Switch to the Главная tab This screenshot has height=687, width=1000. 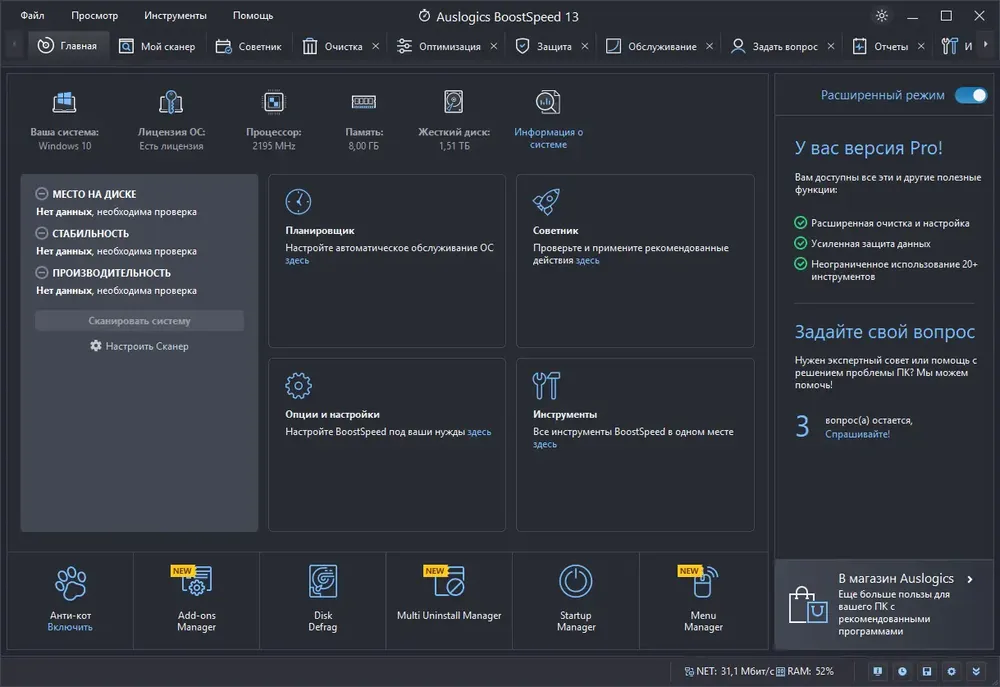click(x=68, y=46)
